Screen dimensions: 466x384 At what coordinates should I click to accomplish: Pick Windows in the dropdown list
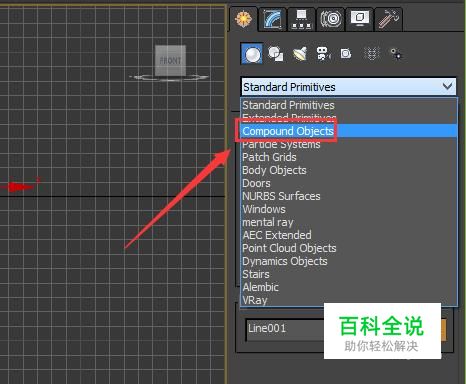pyautogui.click(x=349, y=209)
